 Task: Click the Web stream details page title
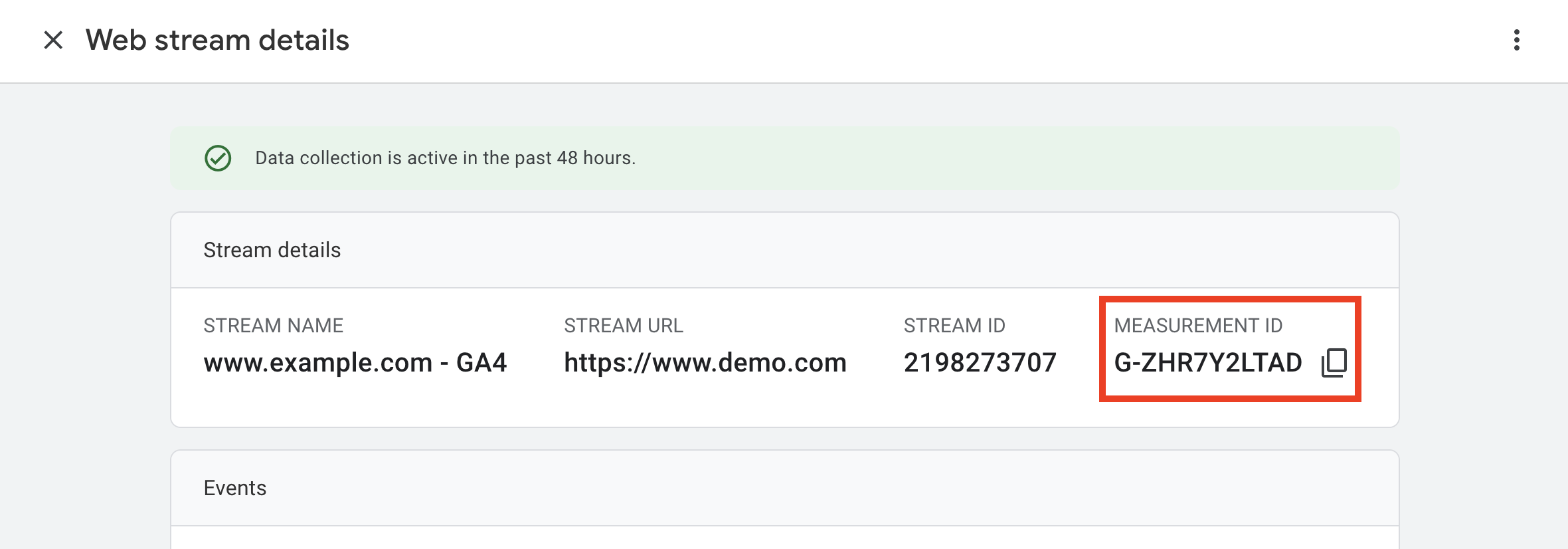(x=217, y=41)
